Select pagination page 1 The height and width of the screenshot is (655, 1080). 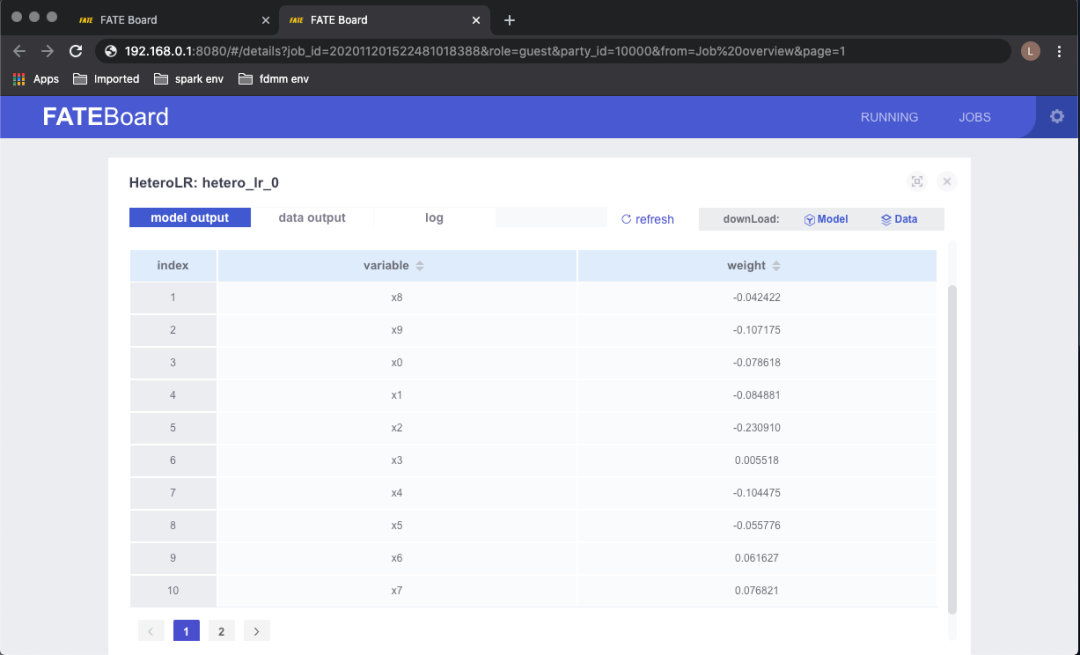pos(186,631)
